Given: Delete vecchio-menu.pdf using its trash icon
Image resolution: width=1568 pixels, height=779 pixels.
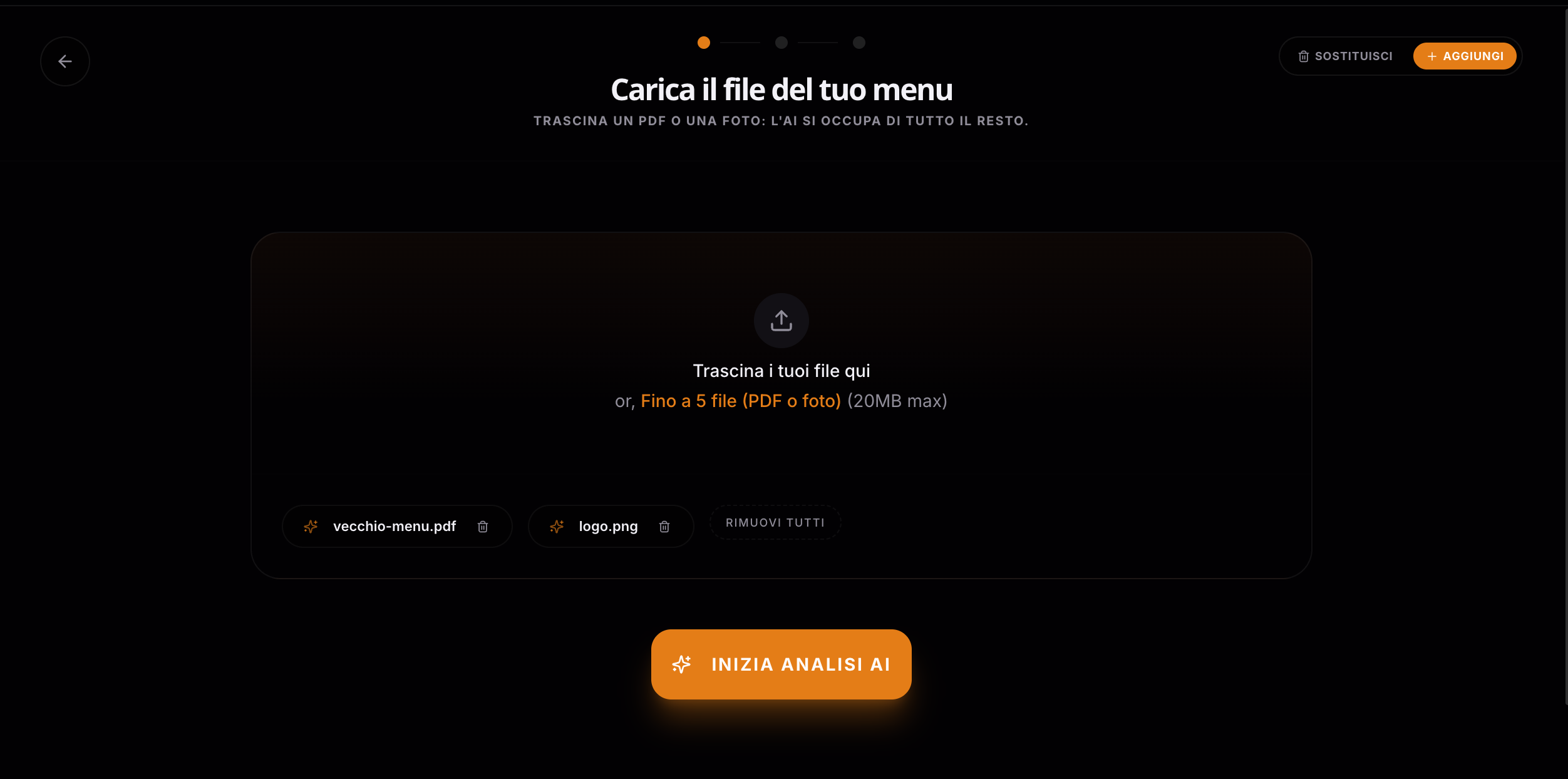Looking at the screenshot, I should click(x=483, y=527).
